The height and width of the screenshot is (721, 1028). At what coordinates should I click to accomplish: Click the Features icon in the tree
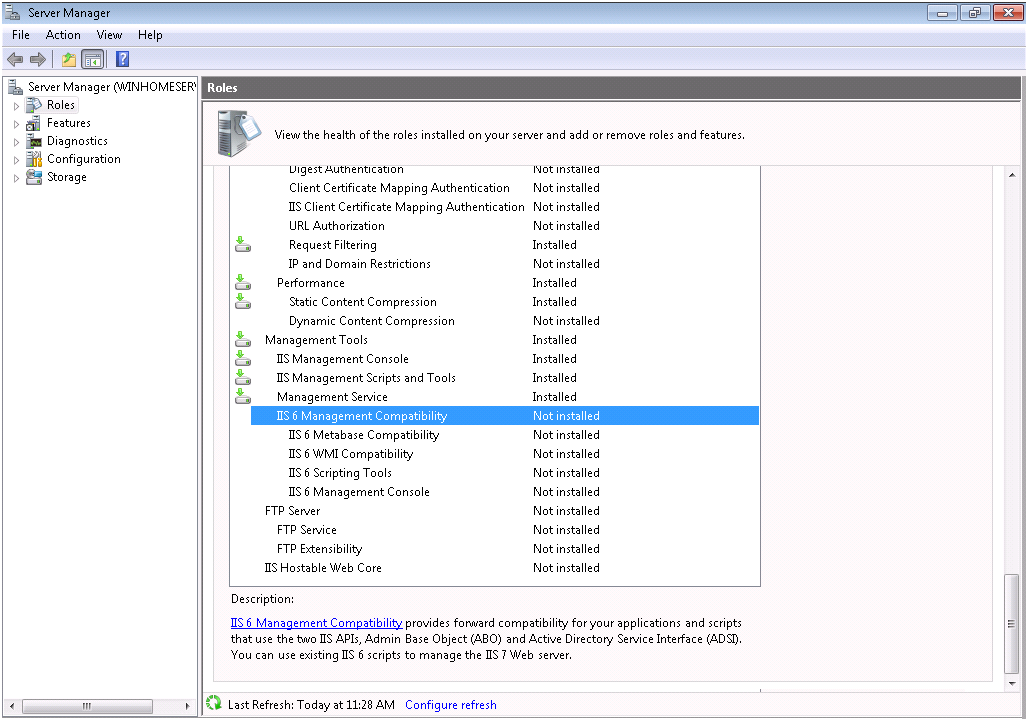(x=34, y=123)
